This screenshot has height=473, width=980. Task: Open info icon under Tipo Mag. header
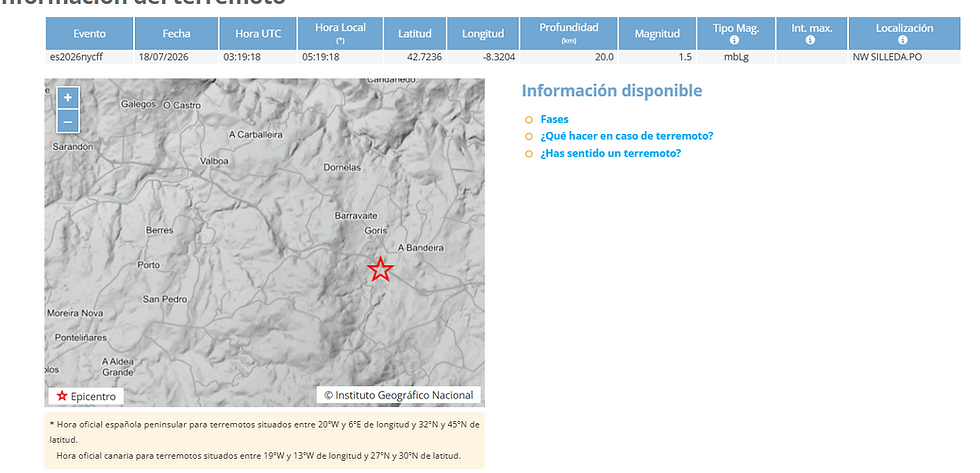point(734,40)
